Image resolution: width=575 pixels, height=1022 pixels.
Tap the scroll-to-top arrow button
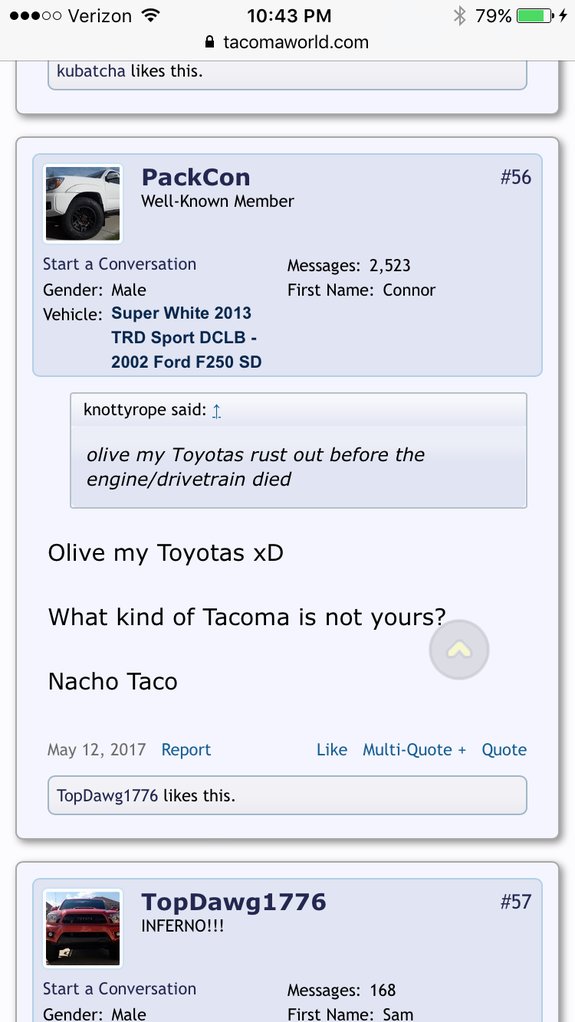(459, 649)
